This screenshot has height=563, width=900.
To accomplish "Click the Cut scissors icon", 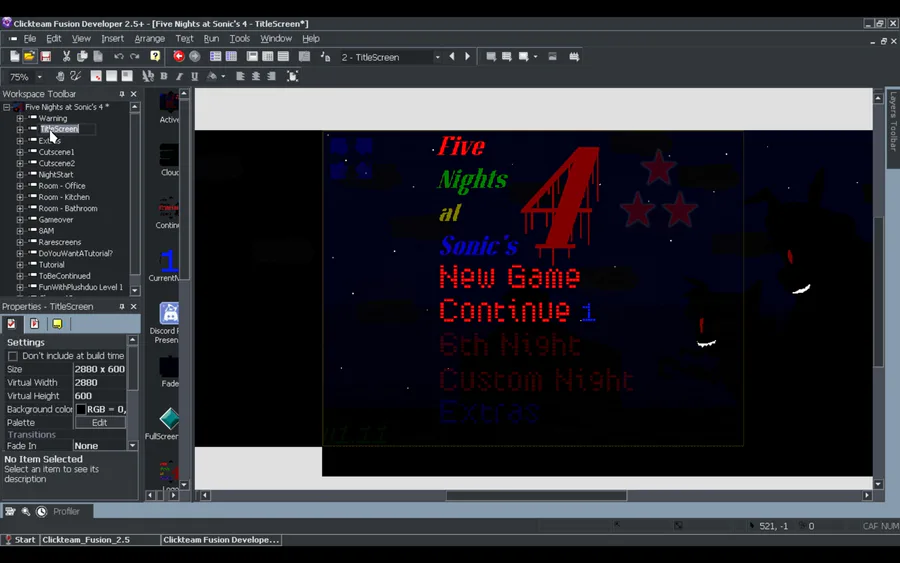I will tap(66, 56).
